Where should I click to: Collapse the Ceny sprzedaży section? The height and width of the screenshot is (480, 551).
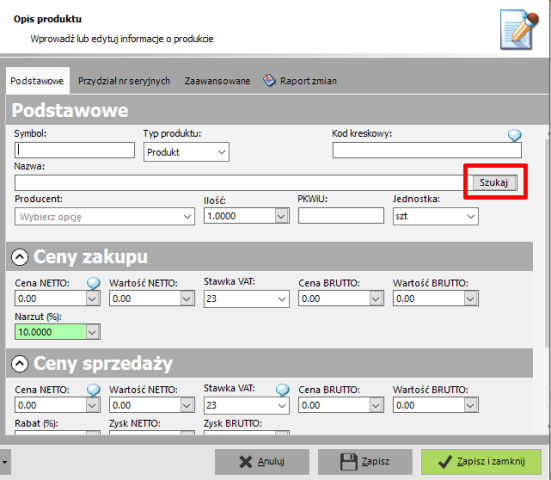[x=20, y=364]
